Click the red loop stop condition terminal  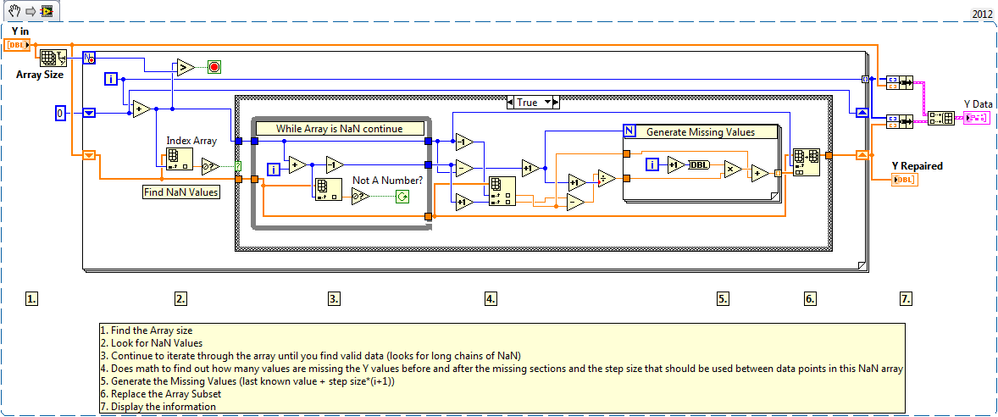coord(213,66)
